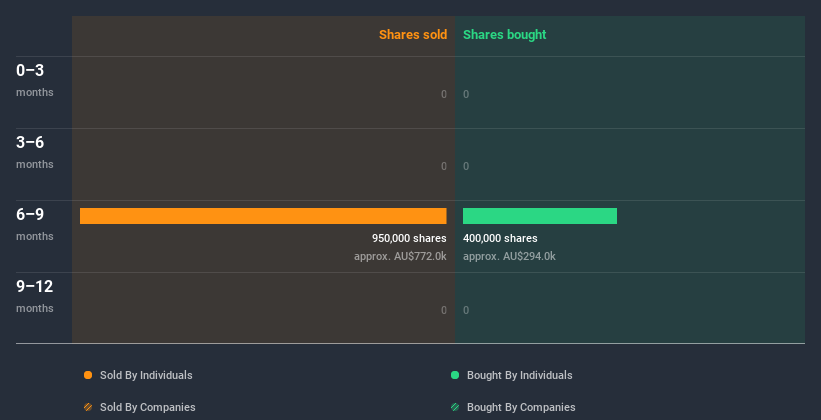
Task: Select the 6–9 months row label
Action: [35, 224]
